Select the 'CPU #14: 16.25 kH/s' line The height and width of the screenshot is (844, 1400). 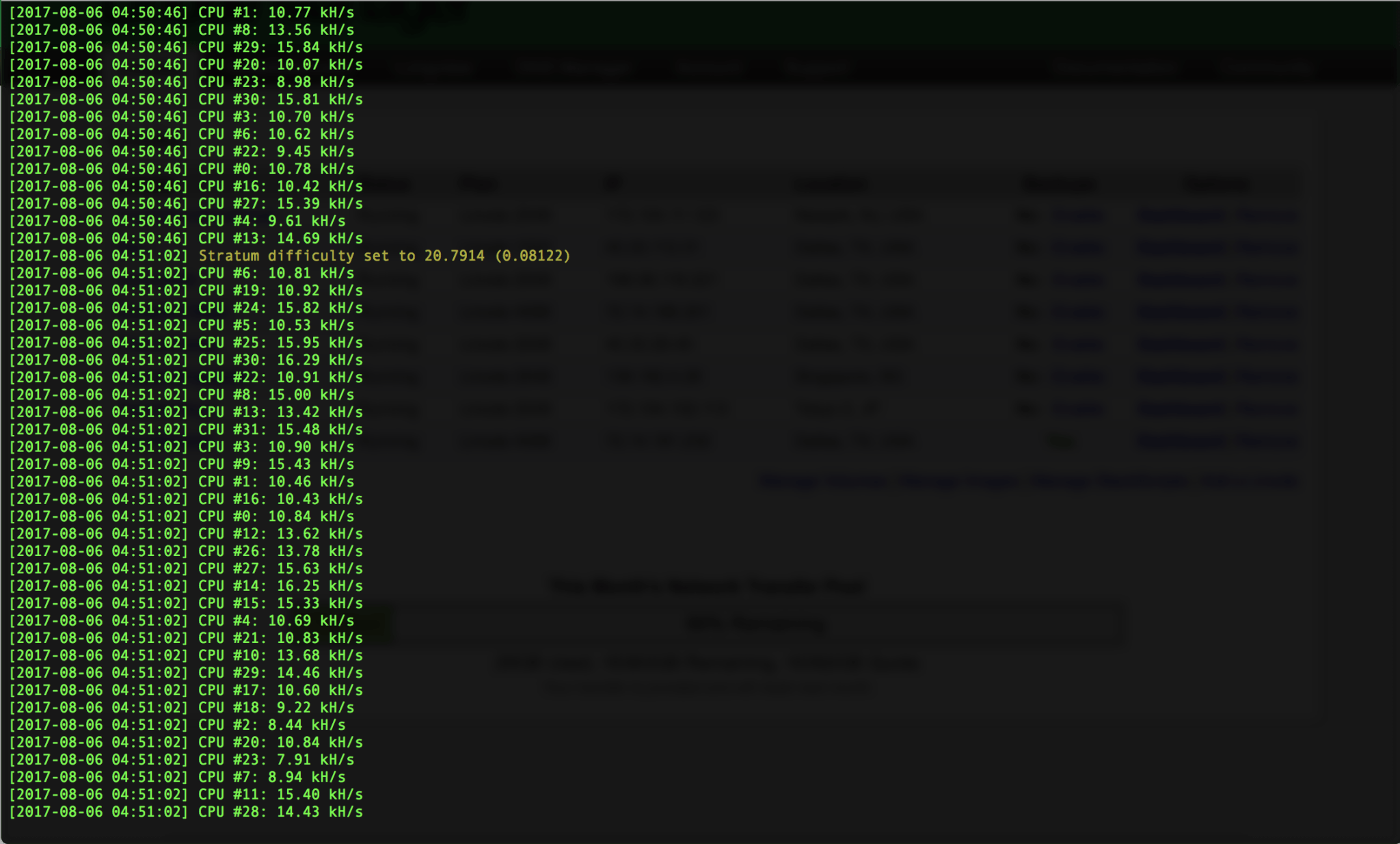[x=185, y=585]
